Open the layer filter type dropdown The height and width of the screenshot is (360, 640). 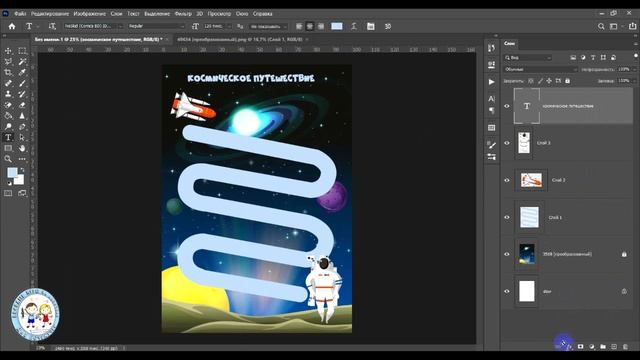coord(528,58)
